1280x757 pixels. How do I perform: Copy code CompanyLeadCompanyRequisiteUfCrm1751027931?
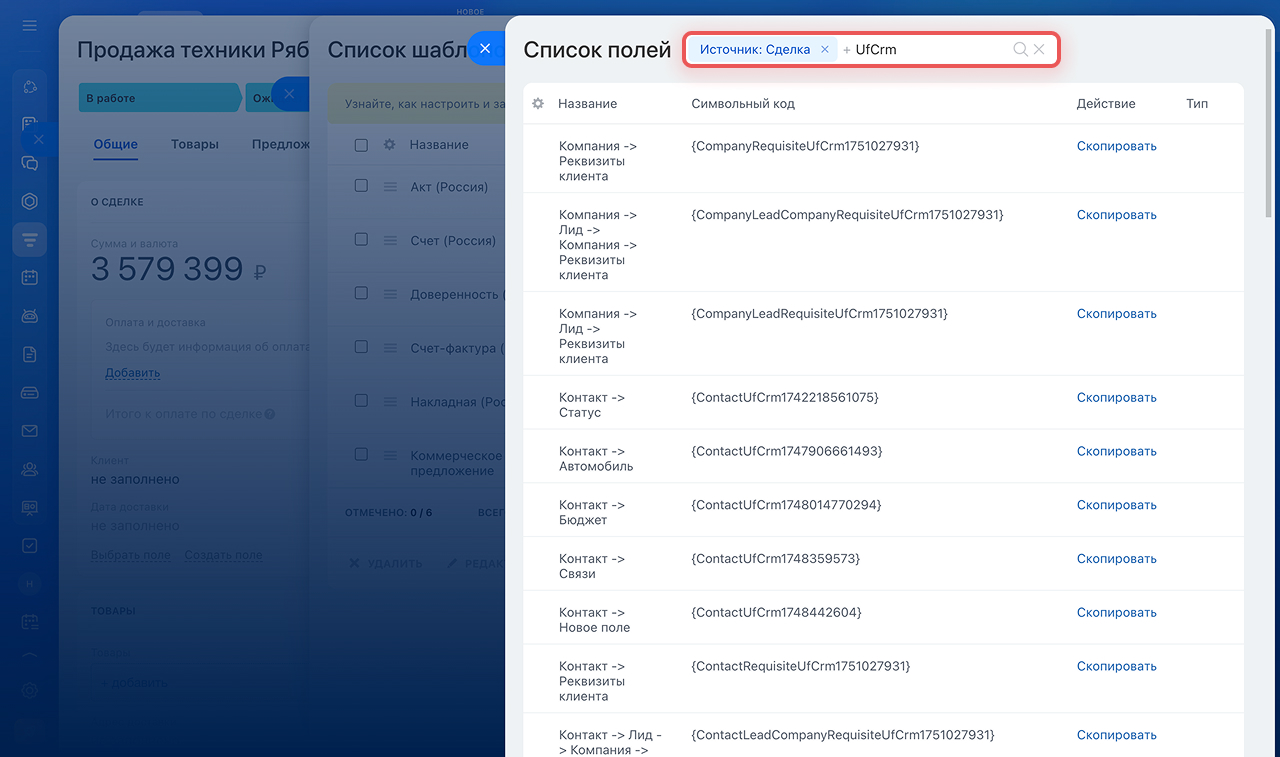pos(1116,215)
